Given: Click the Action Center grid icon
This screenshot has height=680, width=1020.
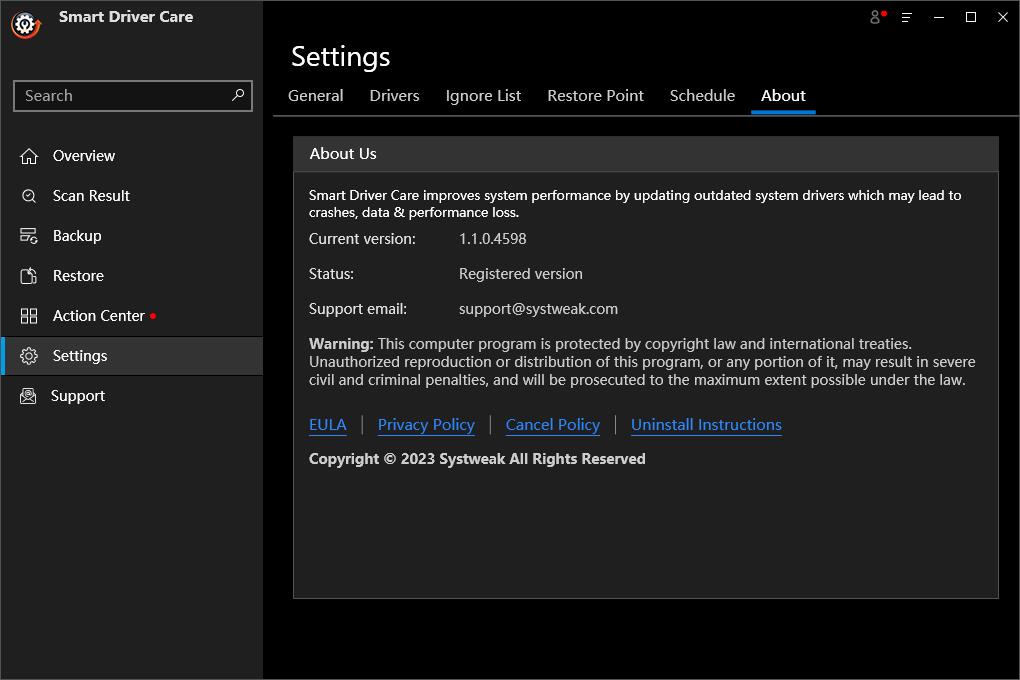Looking at the screenshot, I should tap(29, 316).
